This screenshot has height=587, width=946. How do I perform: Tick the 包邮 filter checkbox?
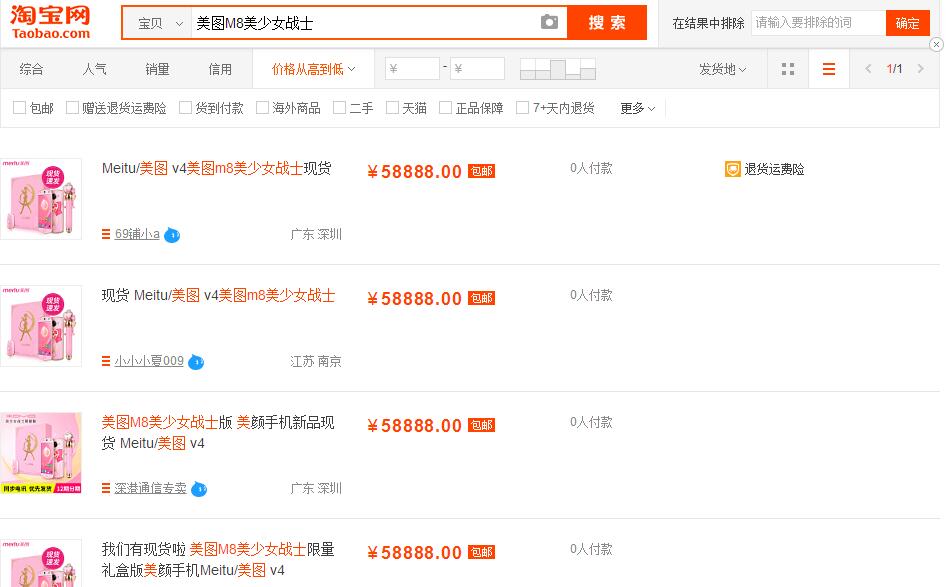coord(19,107)
